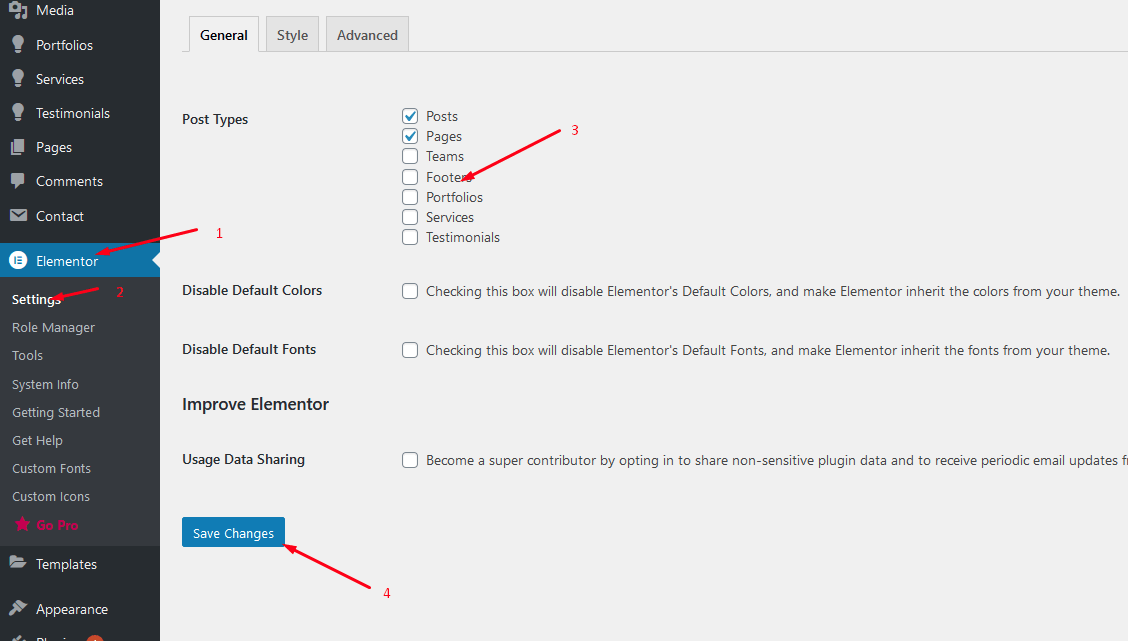1128x641 pixels.
Task: Switch to the Style tab
Action: point(292,35)
